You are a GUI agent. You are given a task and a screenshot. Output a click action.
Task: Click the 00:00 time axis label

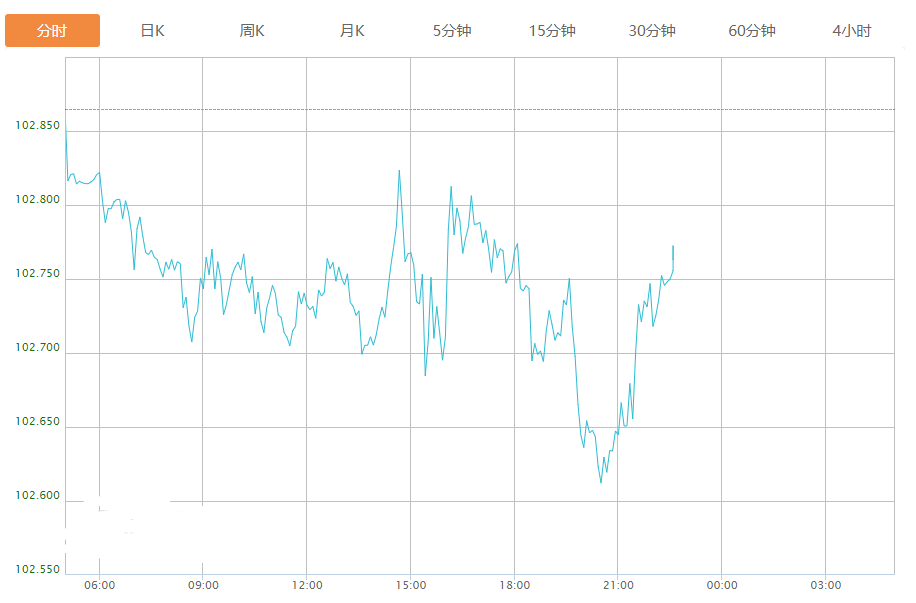coord(722,586)
